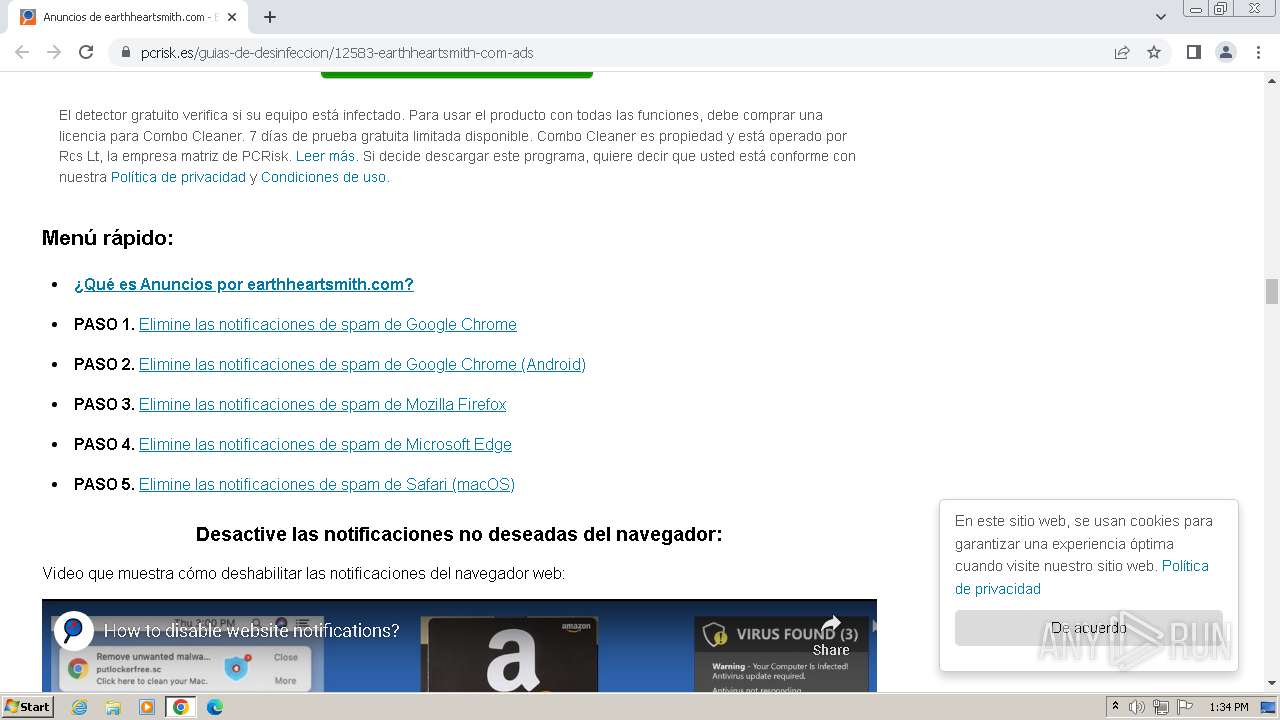Viewport: 1280px width, 720px height.
Task: Click the green download button strip
Action: point(457,75)
